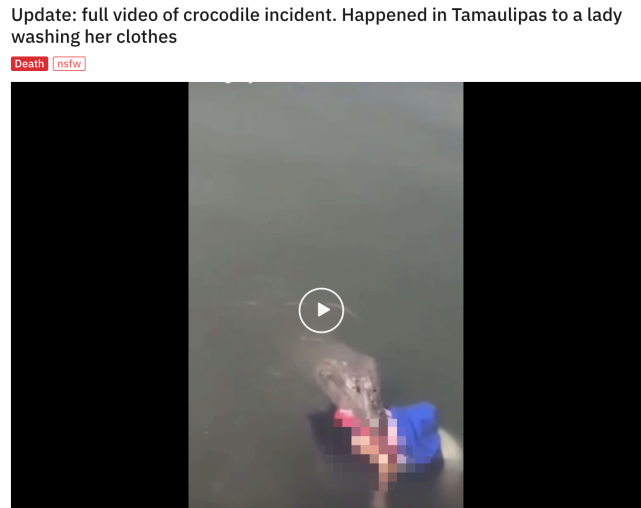The width and height of the screenshot is (641, 508).
Task: Open the post title starting with Update
Action: tap(316, 26)
